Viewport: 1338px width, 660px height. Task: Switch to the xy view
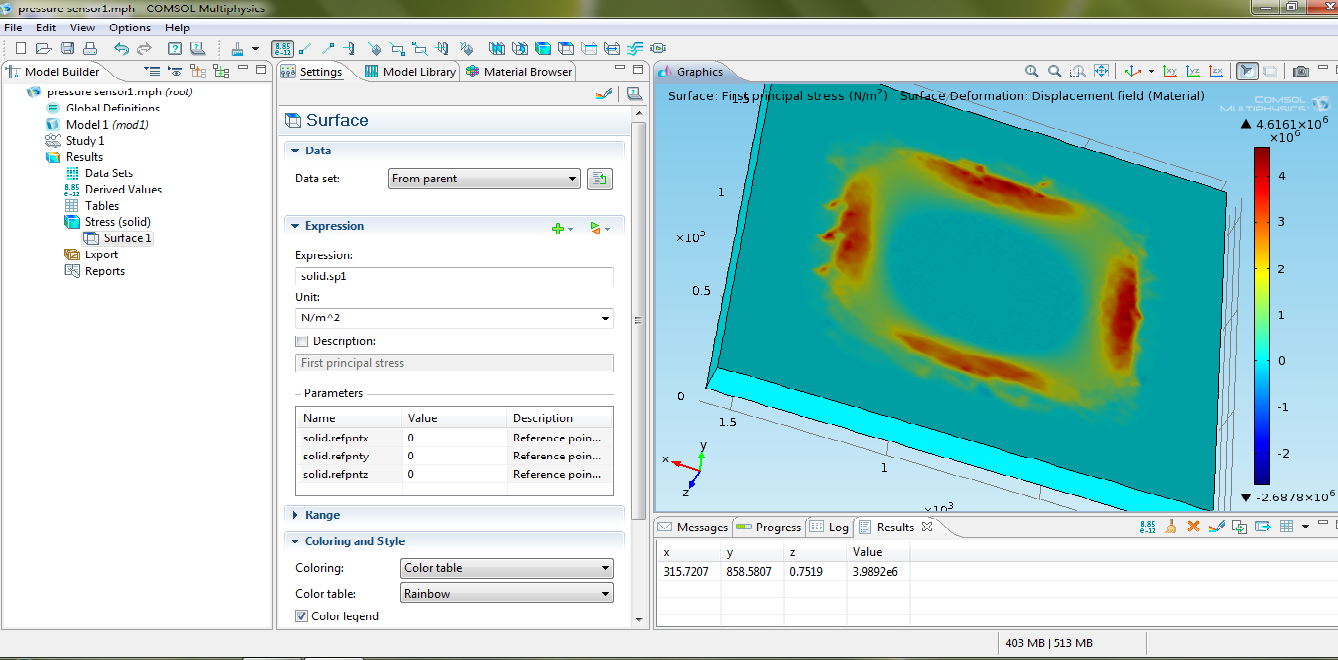pos(1171,71)
